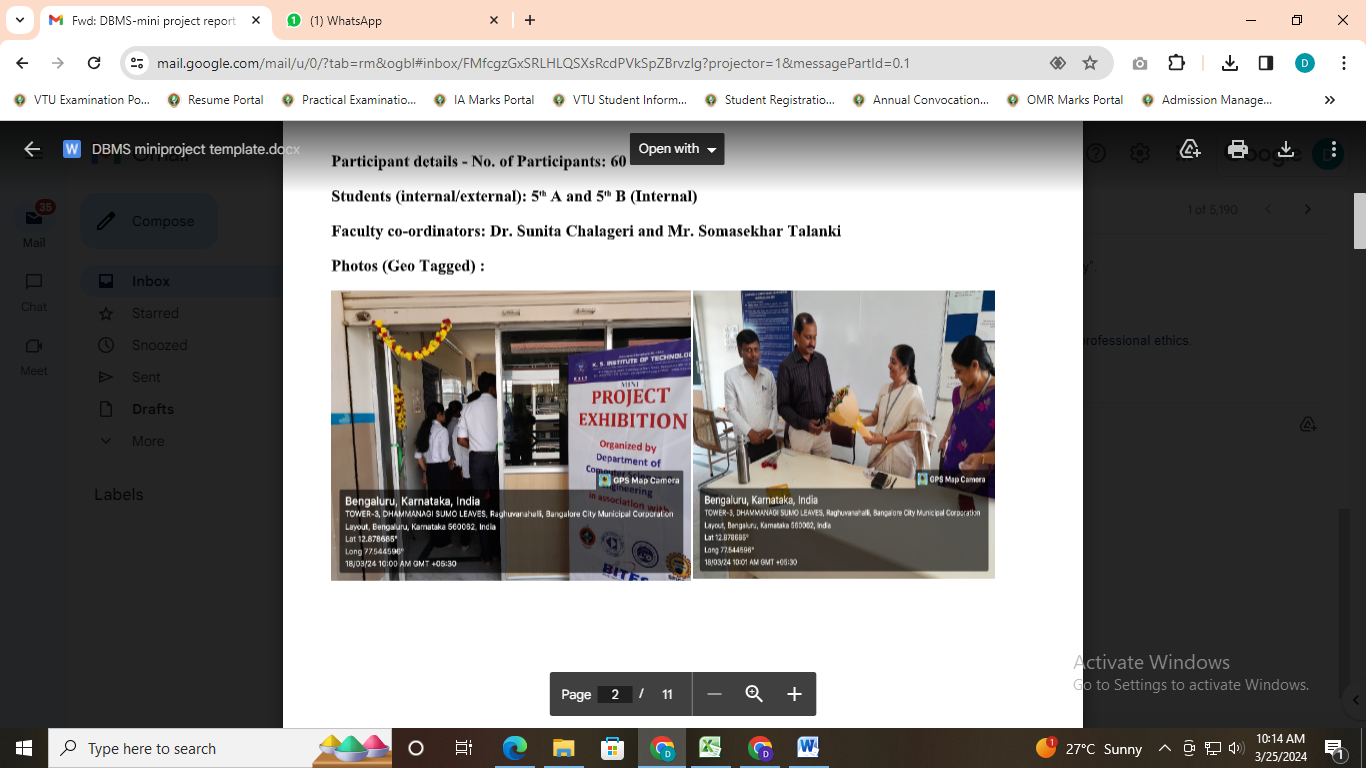Open File Explorer from taskbar
The height and width of the screenshot is (768, 1366).
click(x=563, y=748)
